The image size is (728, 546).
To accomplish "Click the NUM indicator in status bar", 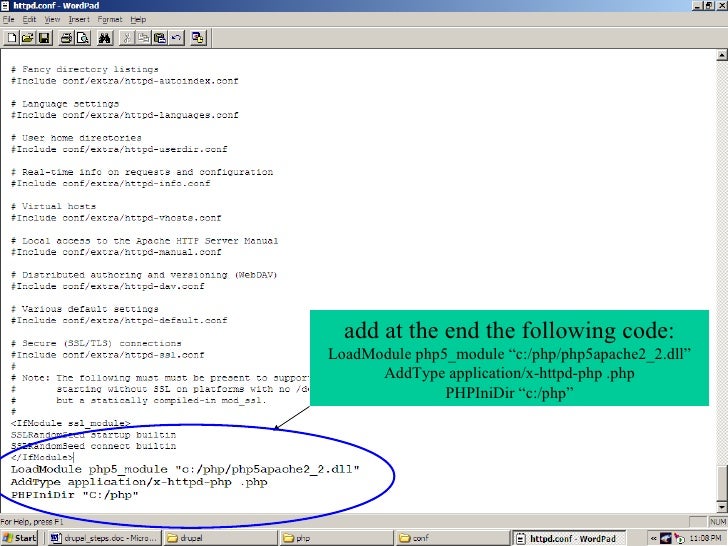I will pyautogui.click(x=718, y=522).
